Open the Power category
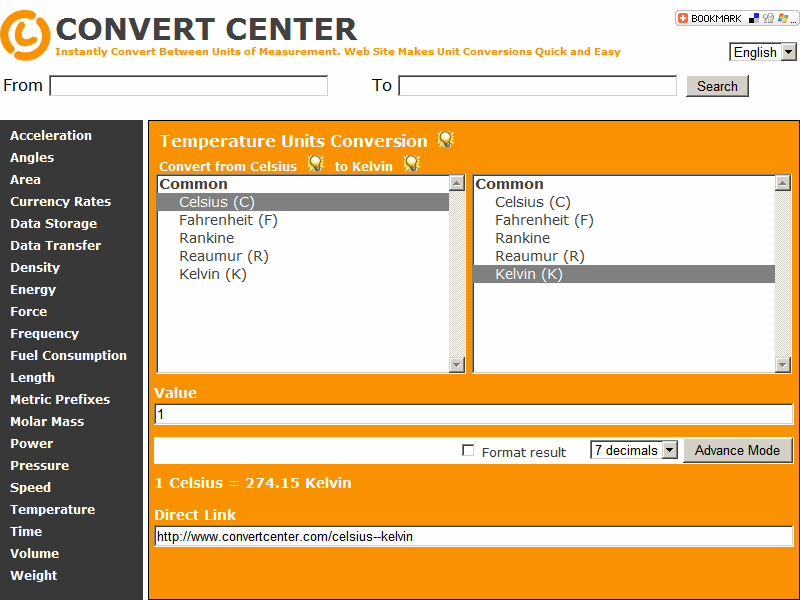The height and width of the screenshot is (600, 800). [x=32, y=443]
